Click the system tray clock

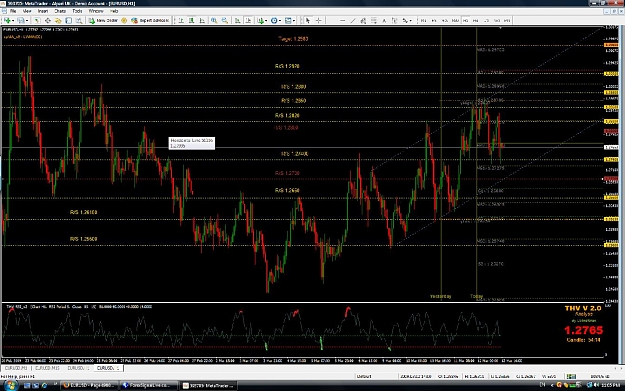[610, 385]
